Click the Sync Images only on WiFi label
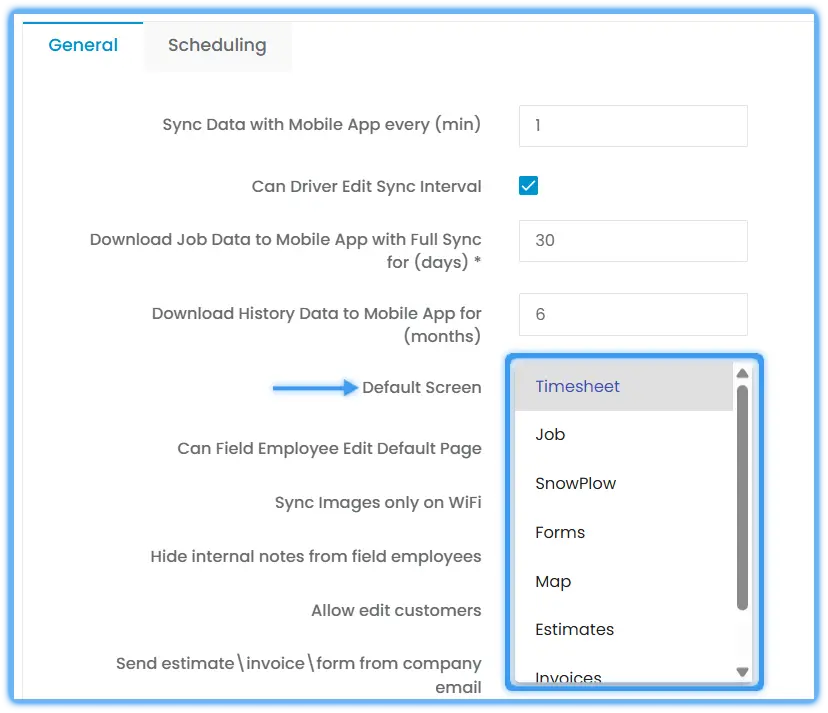 coord(378,502)
